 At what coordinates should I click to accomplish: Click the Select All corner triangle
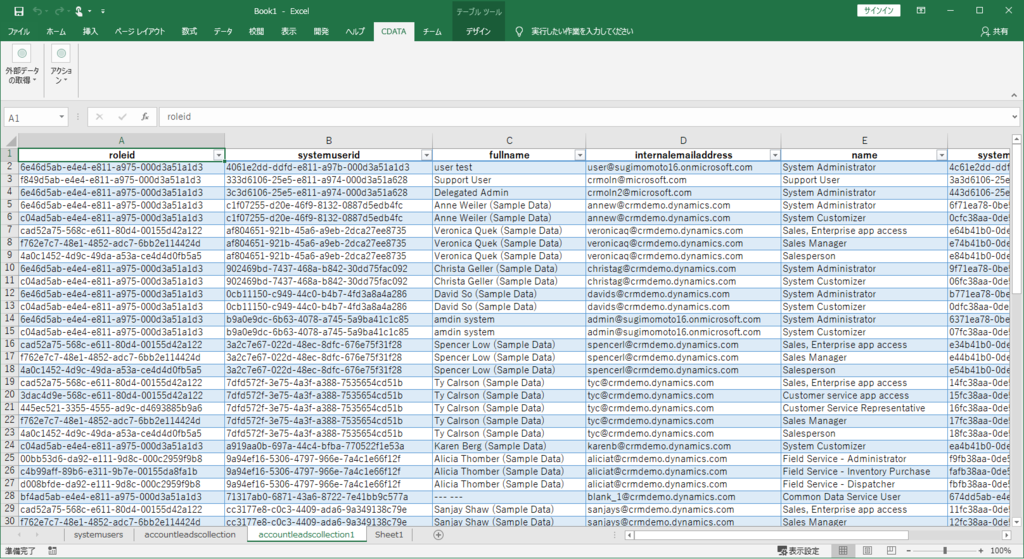click(10, 140)
